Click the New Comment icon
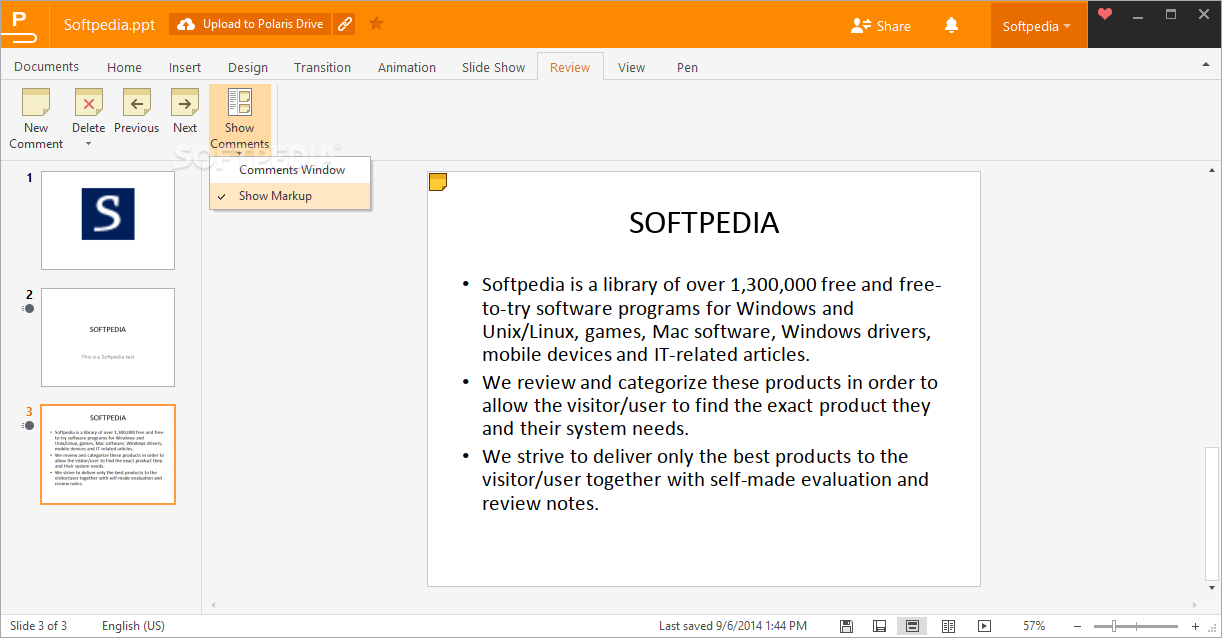The height and width of the screenshot is (638, 1222). click(x=36, y=103)
